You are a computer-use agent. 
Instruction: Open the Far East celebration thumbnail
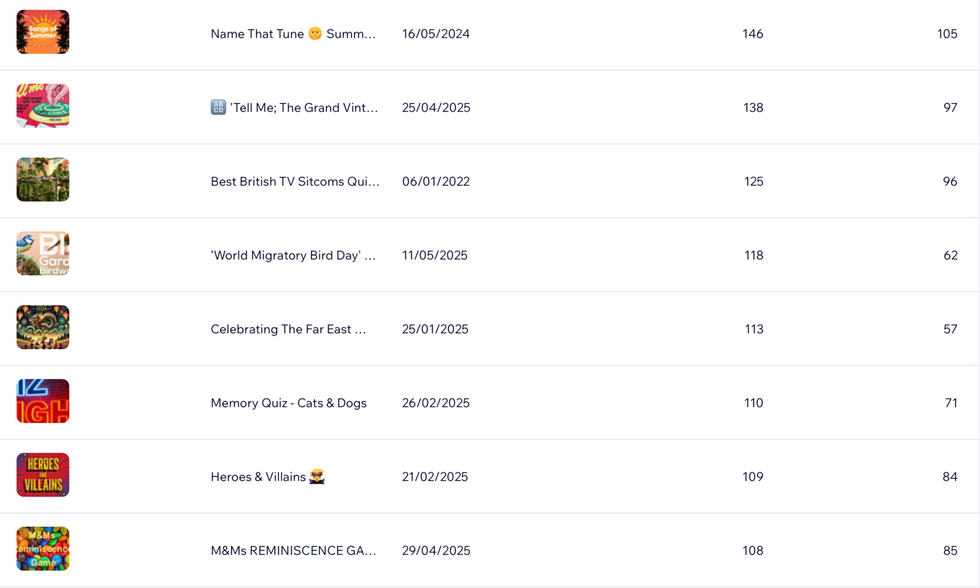pyautogui.click(x=42, y=327)
